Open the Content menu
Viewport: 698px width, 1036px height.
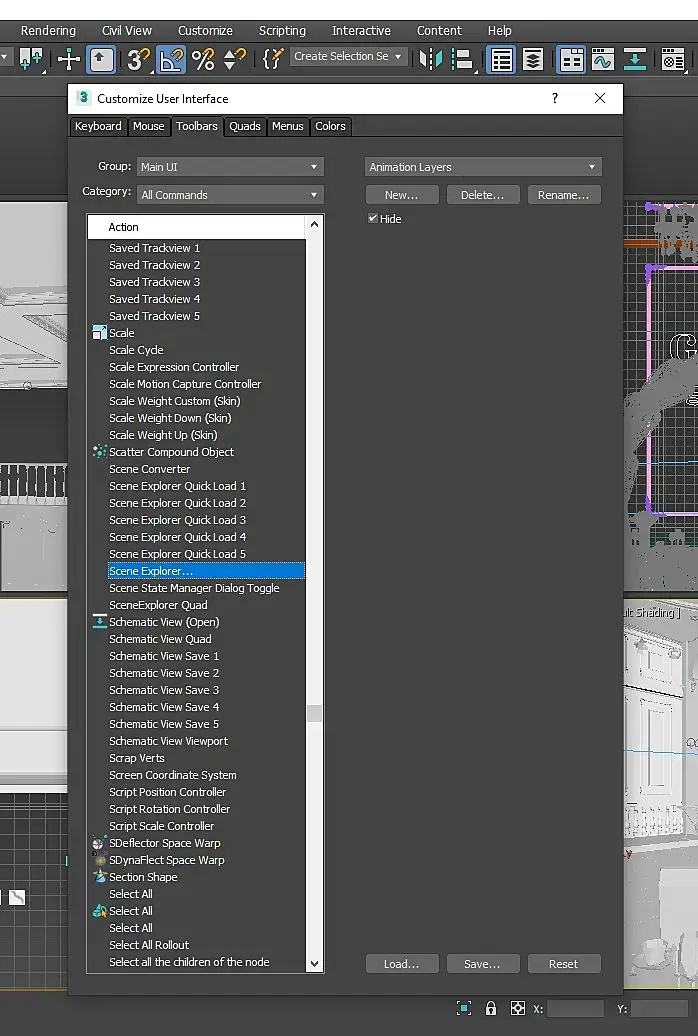point(440,30)
